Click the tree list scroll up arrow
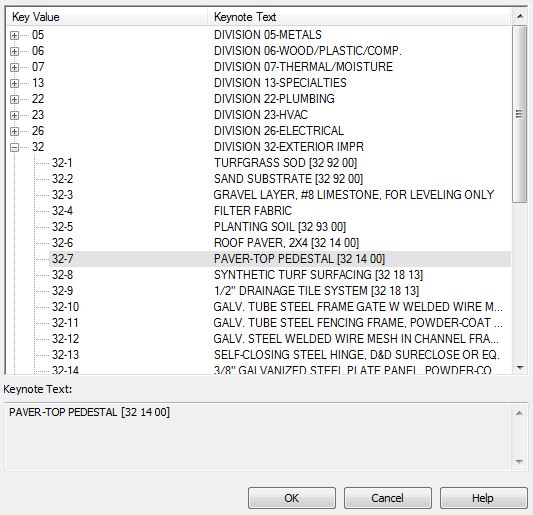The height and width of the screenshot is (515, 533). click(519, 16)
